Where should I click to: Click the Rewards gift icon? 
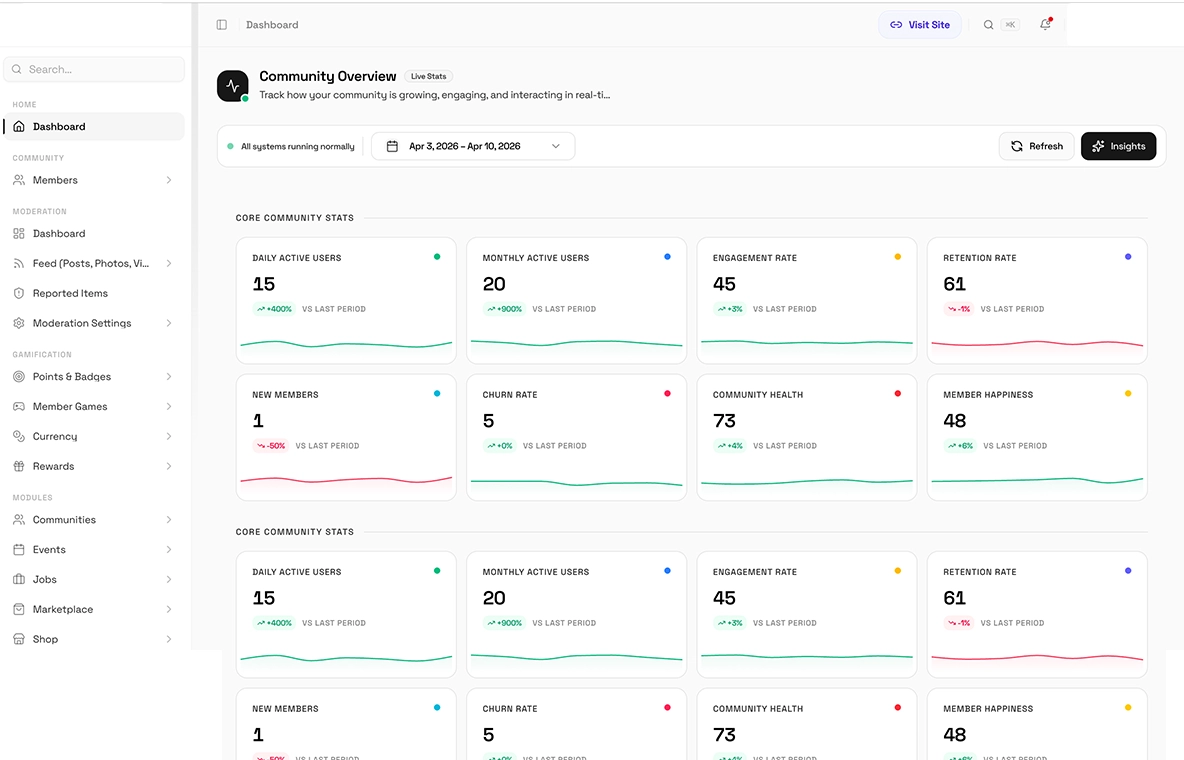(19, 467)
